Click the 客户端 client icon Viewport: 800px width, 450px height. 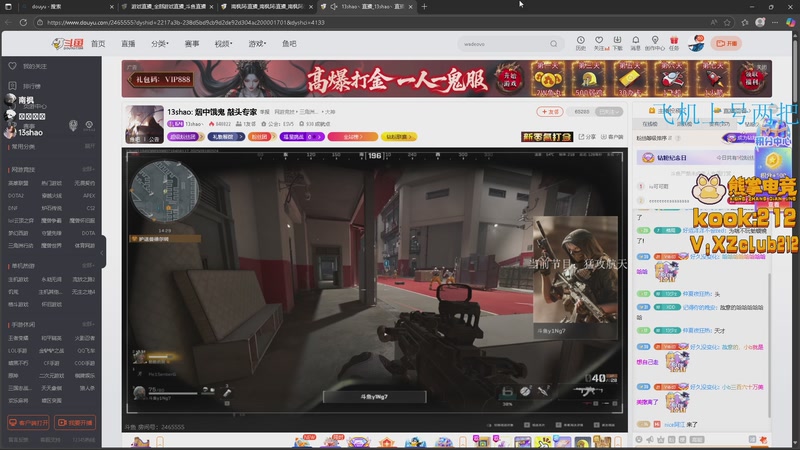tap(612, 137)
